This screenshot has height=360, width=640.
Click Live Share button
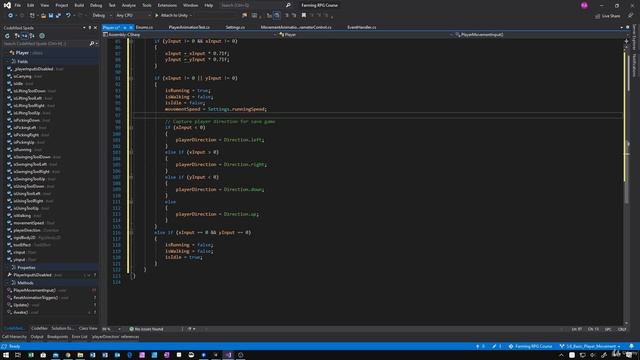tap(608, 16)
